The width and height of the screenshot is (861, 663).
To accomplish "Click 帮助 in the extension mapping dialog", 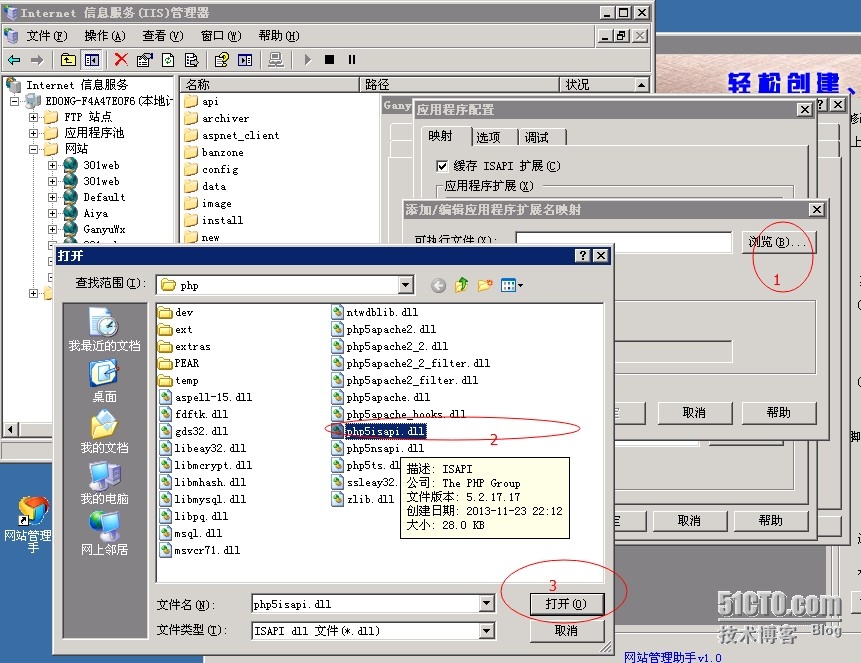I will point(779,413).
